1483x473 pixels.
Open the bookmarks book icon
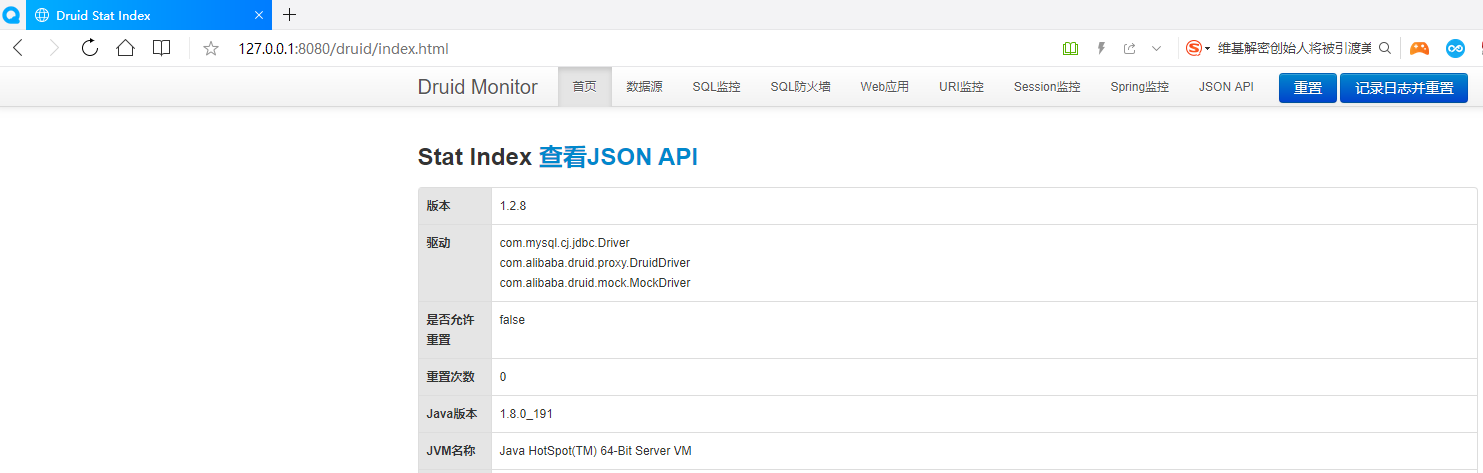coord(161,48)
